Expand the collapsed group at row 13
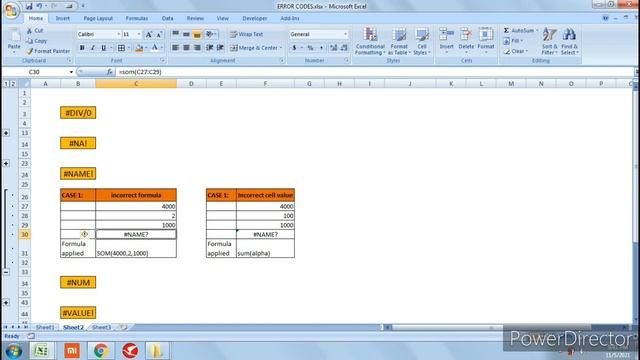The width and height of the screenshot is (640, 360). pyautogui.click(x=6, y=133)
